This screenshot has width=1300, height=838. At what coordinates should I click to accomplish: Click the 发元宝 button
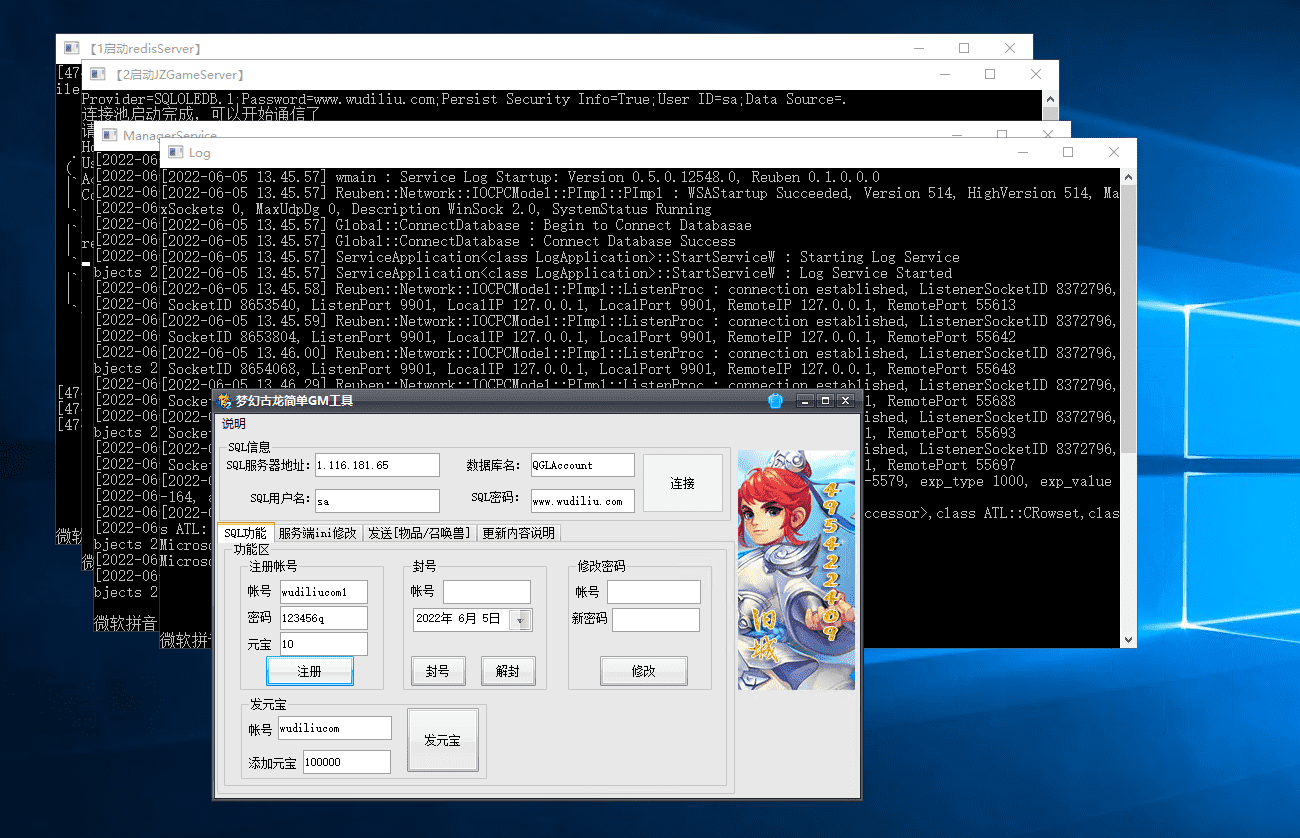click(443, 740)
